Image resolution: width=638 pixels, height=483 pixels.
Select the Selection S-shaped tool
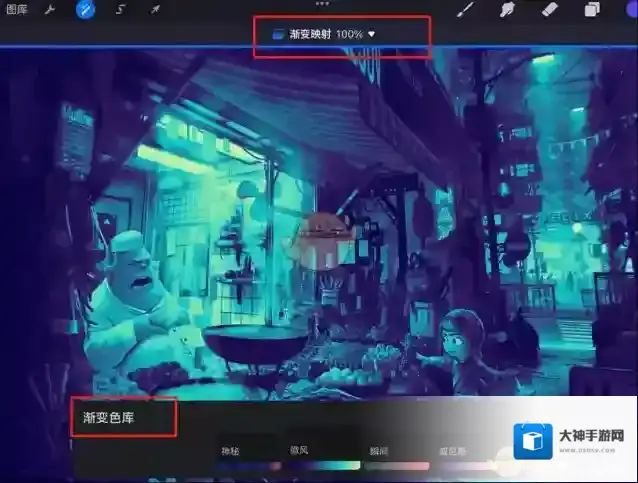[x=120, y=9]
